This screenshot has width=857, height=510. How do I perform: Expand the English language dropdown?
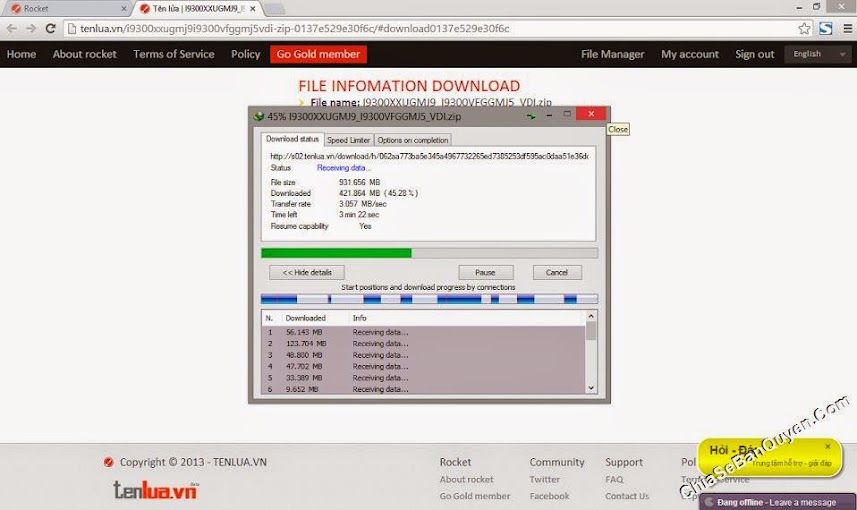click(x=818, y=54)
